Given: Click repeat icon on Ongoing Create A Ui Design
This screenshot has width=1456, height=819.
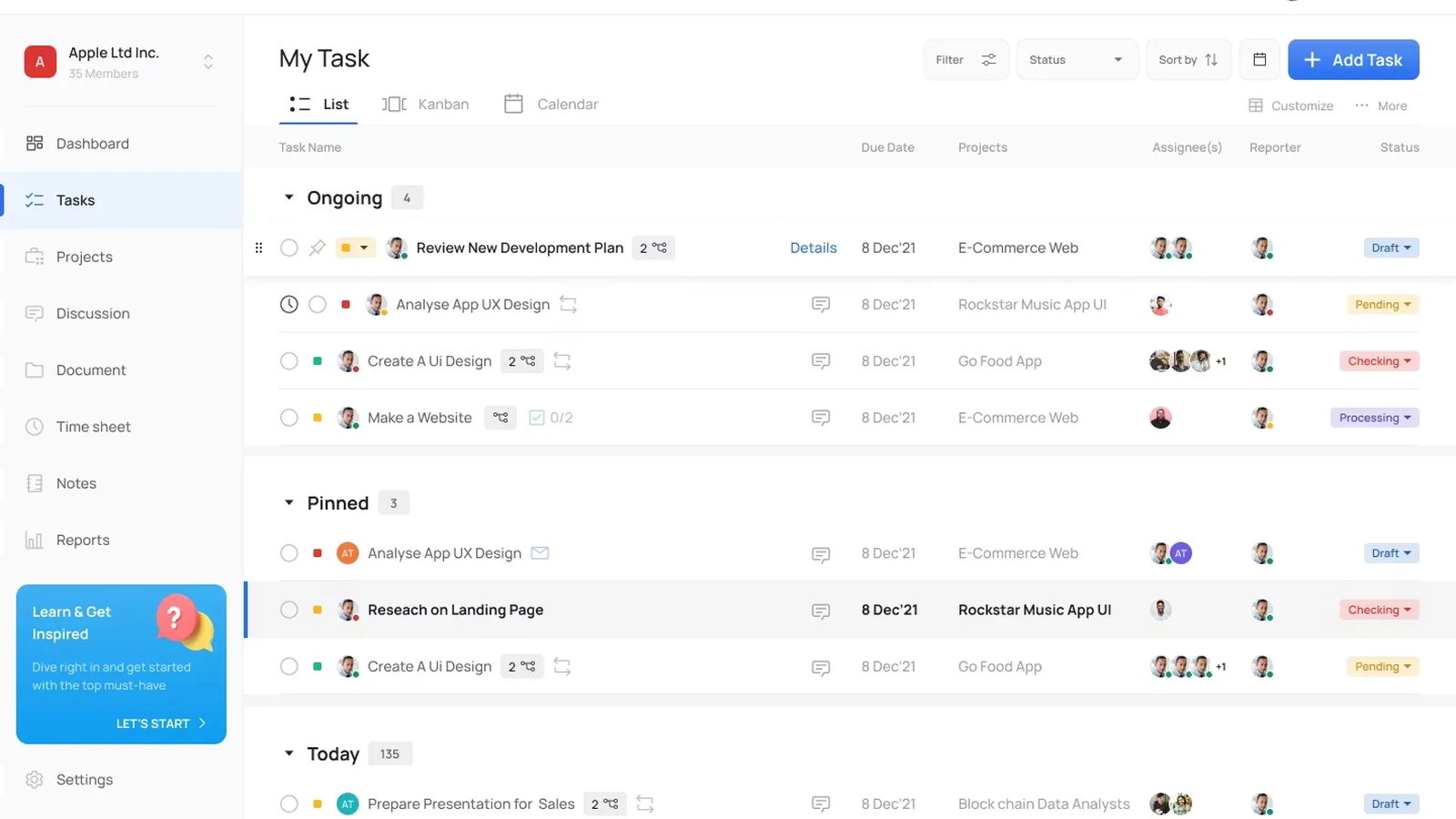Looking at the screenshot, I should (562, 361).
